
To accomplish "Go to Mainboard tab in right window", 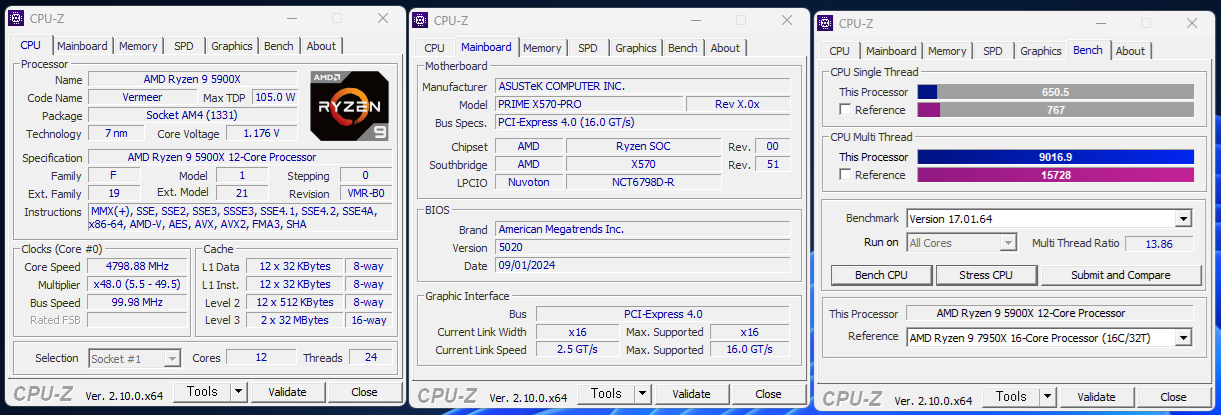I will 890,51.
